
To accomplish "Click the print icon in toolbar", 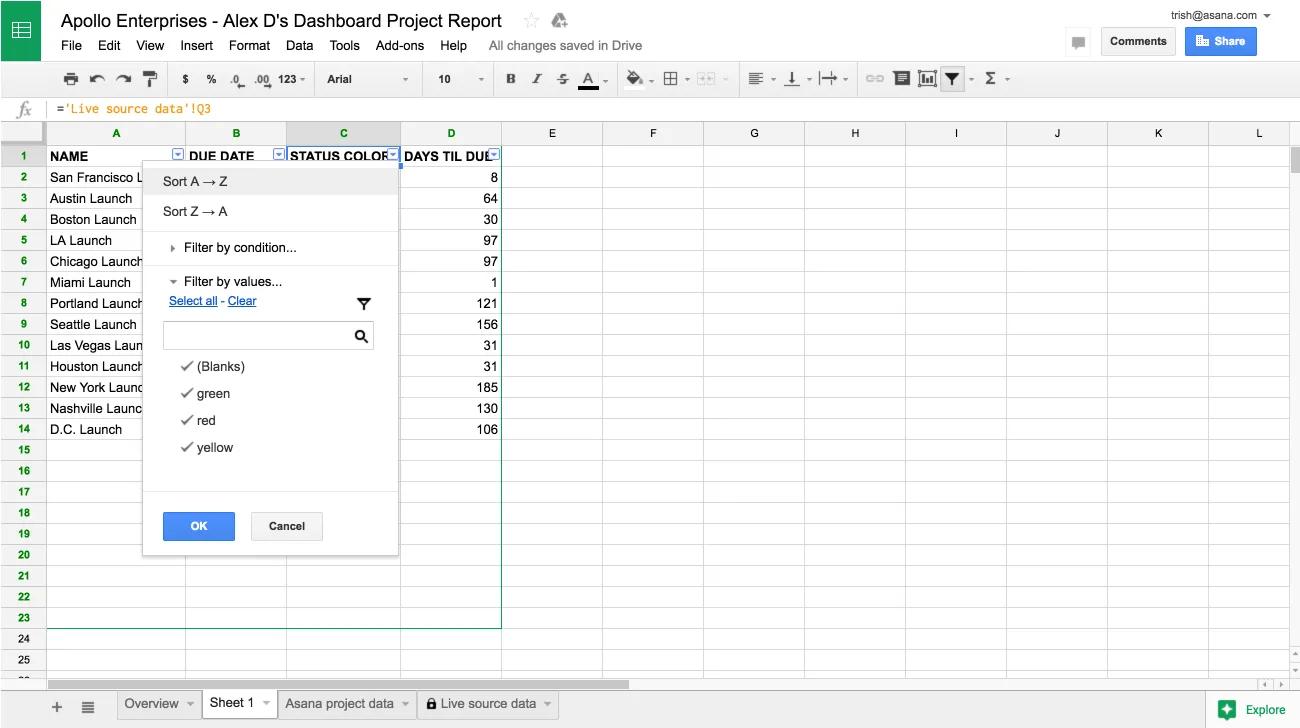I will (70, 79).
